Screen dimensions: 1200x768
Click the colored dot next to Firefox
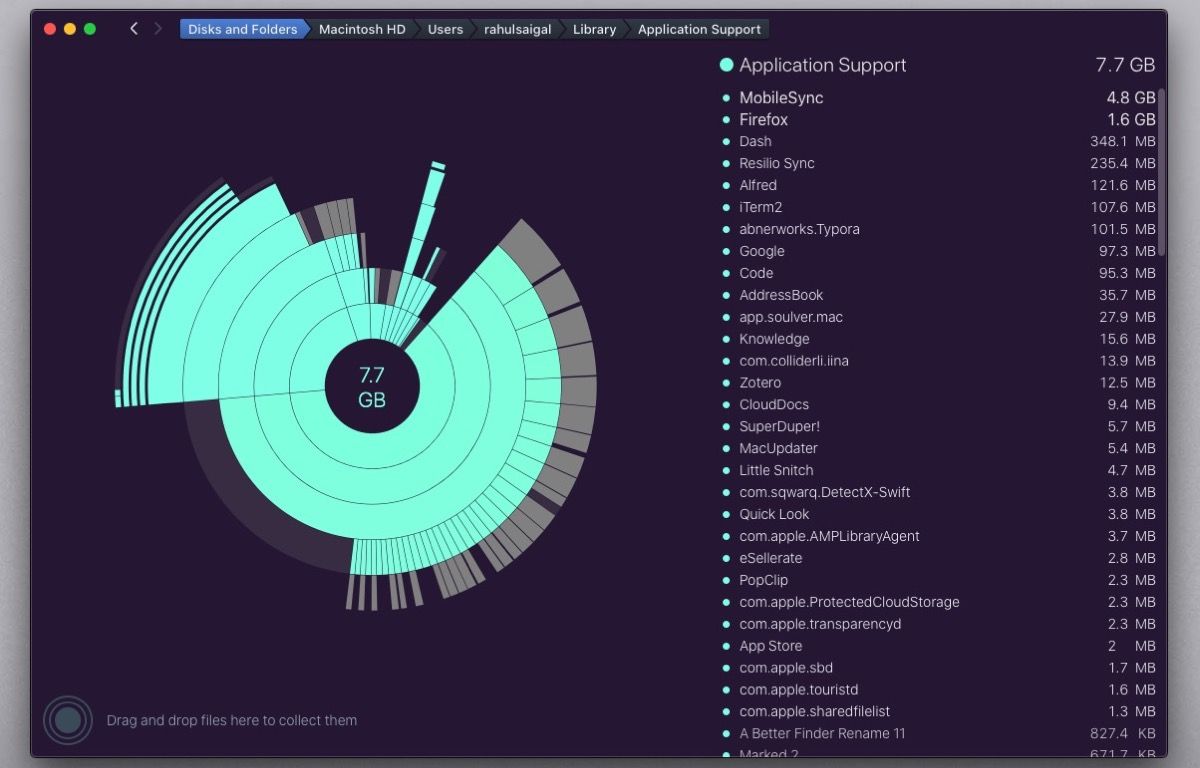pos(726,119)
